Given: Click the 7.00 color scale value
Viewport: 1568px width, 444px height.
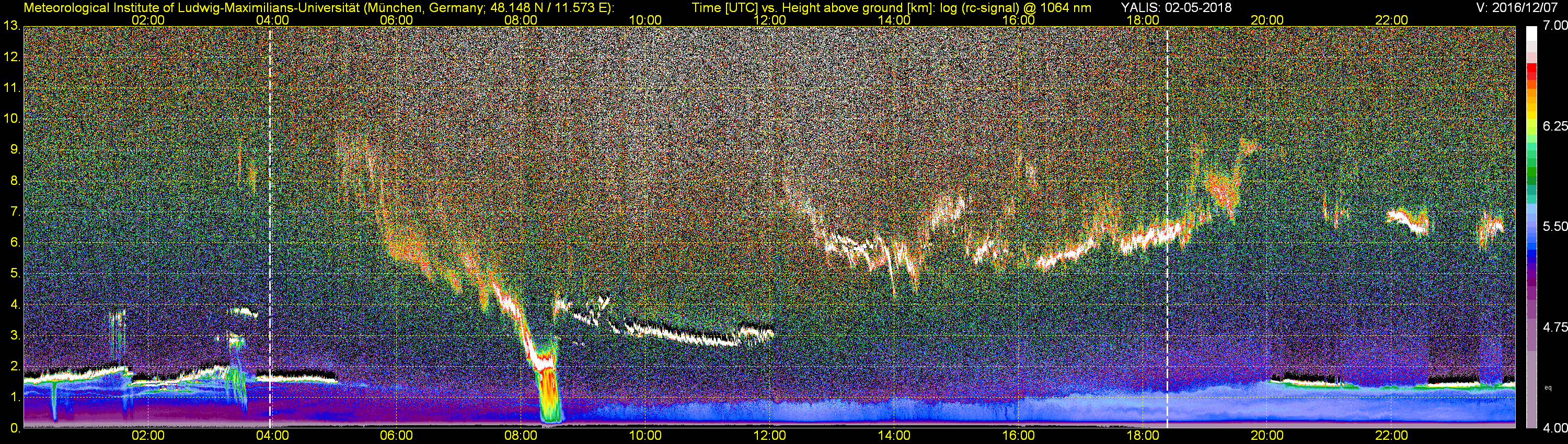Looking at the screenshot, I should [1554, 26].
